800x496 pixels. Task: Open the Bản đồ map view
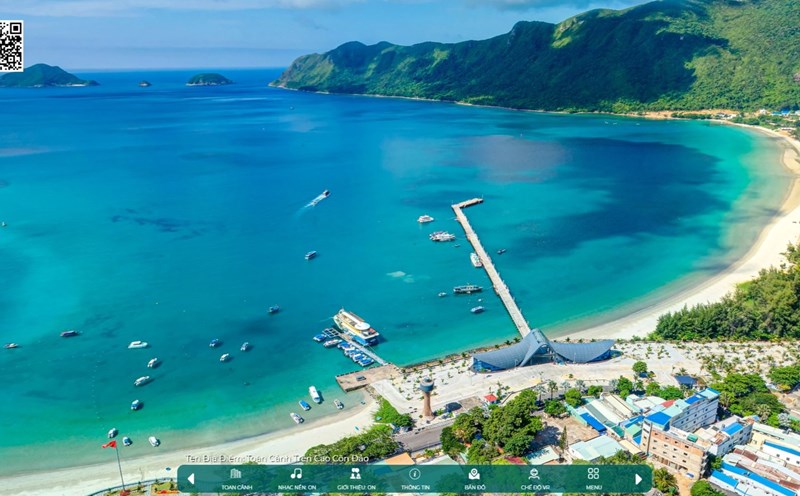[474, 478]
